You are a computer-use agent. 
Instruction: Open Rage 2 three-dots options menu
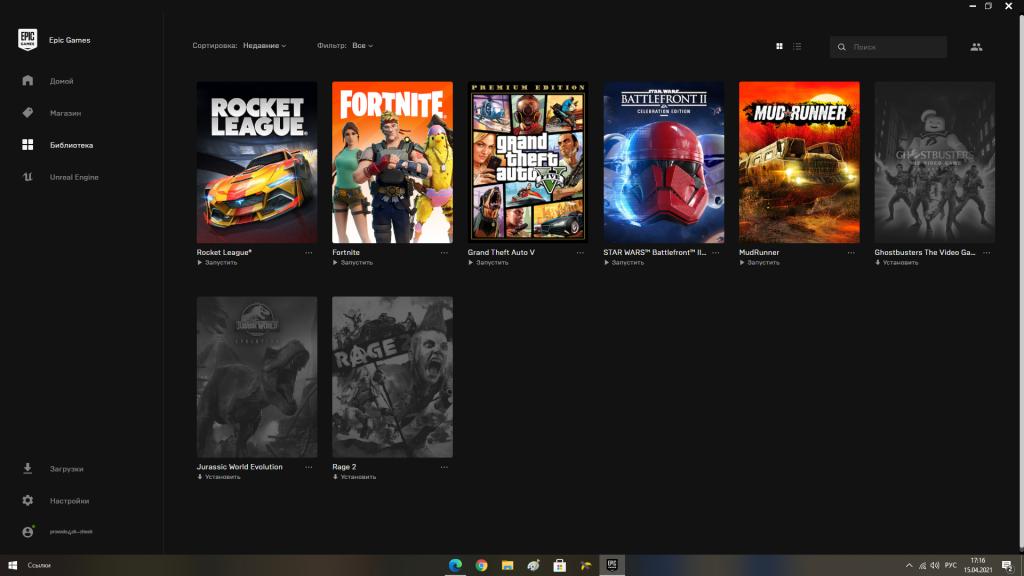coord(444,467)
